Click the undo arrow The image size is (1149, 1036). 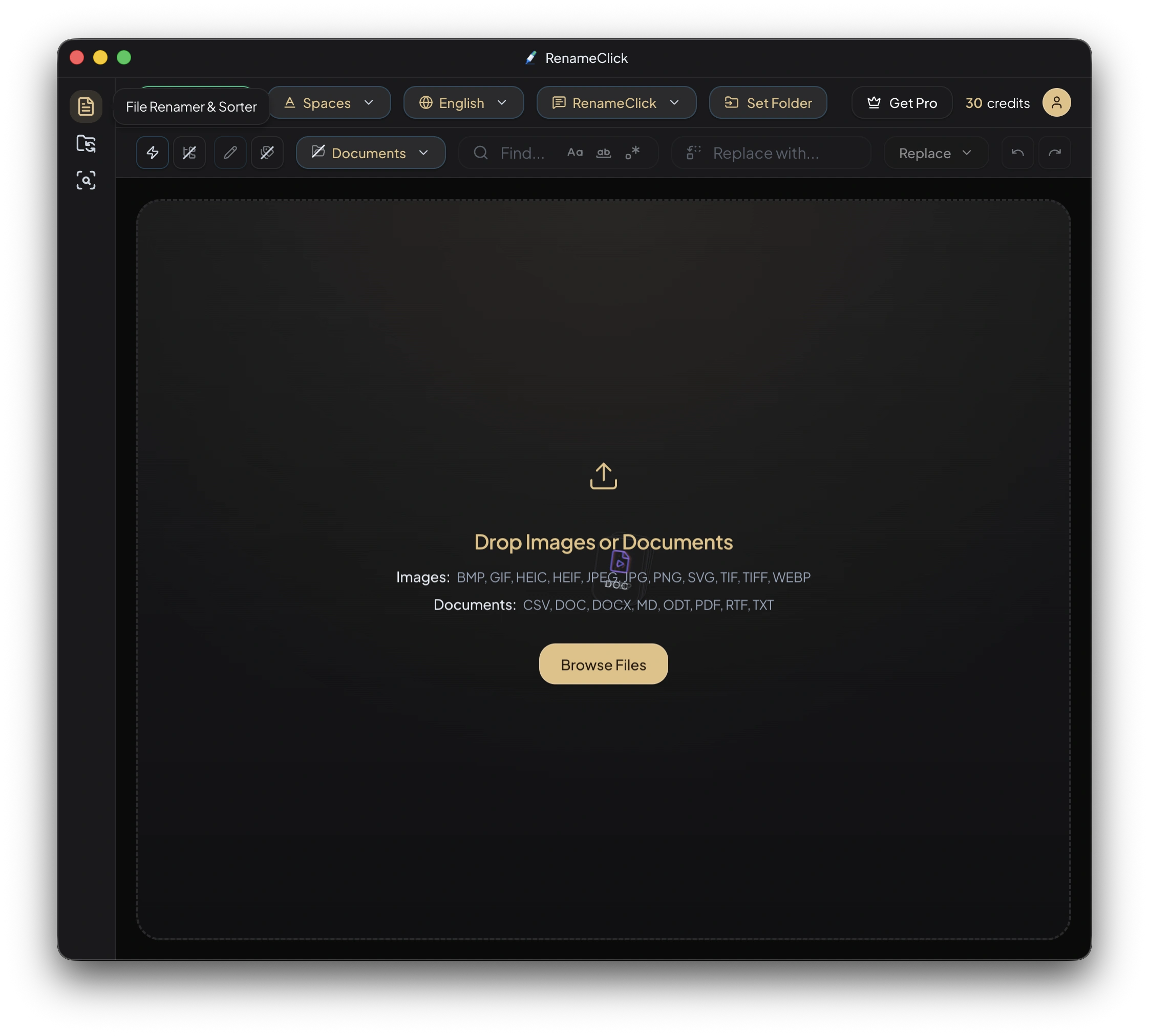tap(1017, 153)
